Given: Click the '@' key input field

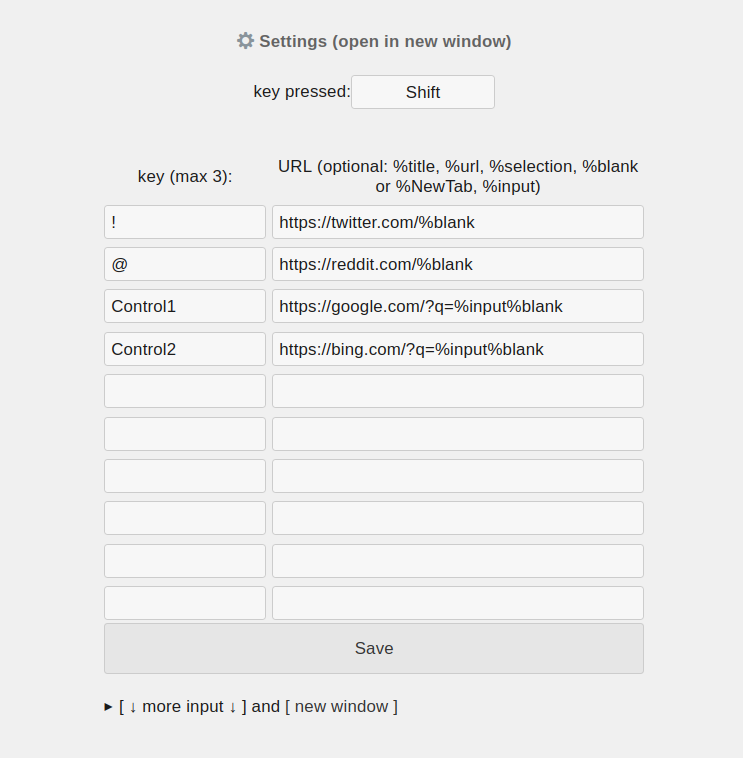Looking at the screenshot, I should tap(185, 264).
